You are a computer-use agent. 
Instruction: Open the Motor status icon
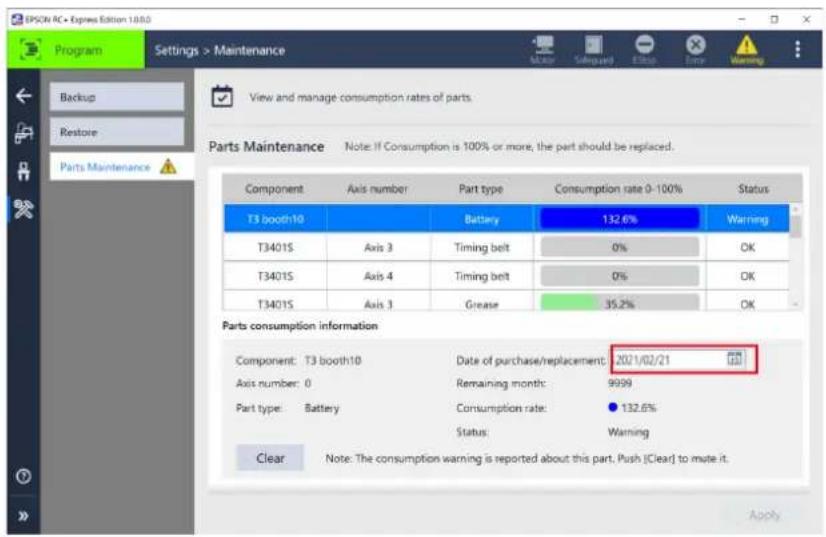(542, 50)
